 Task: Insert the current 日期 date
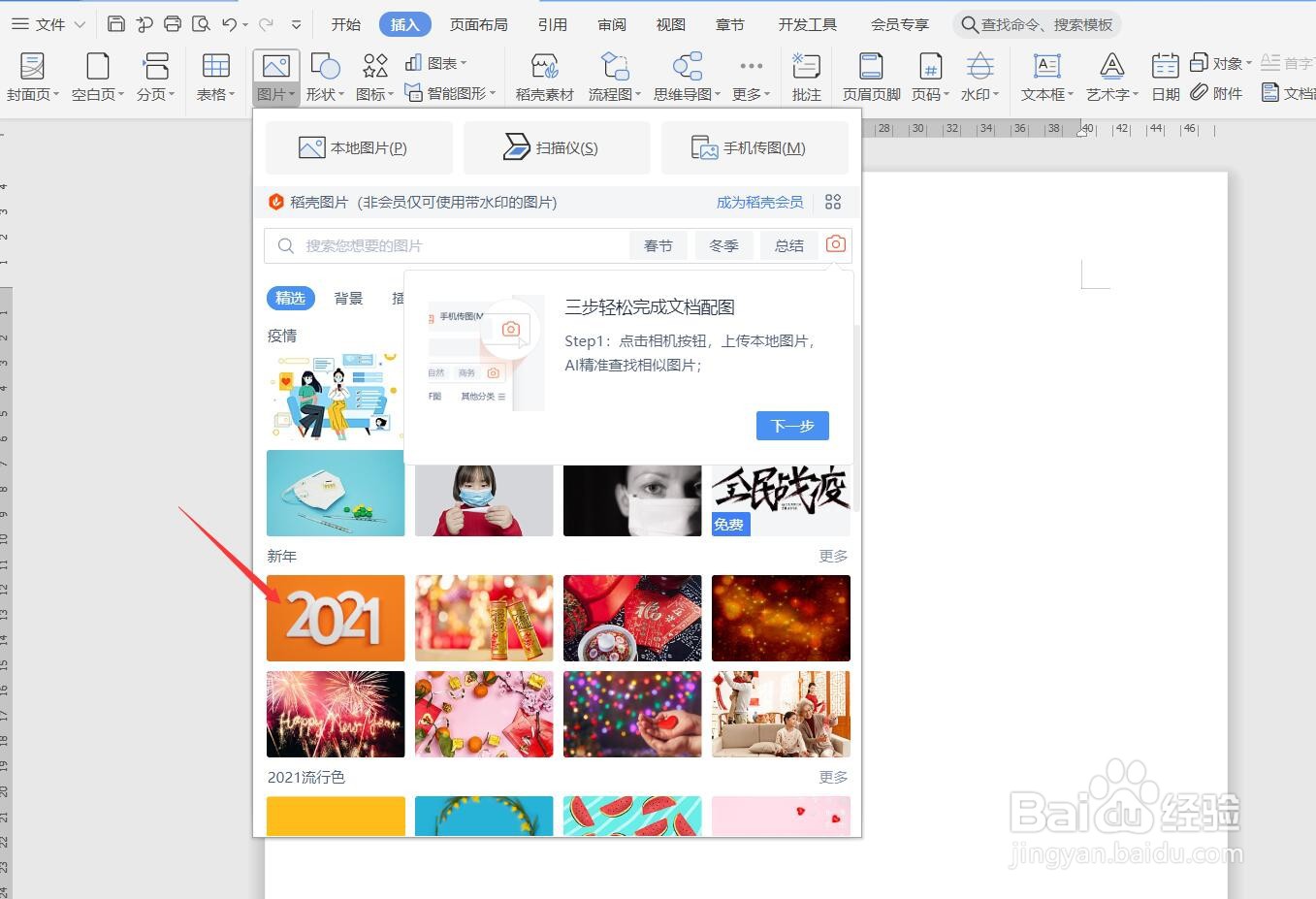coord(1164,76)
